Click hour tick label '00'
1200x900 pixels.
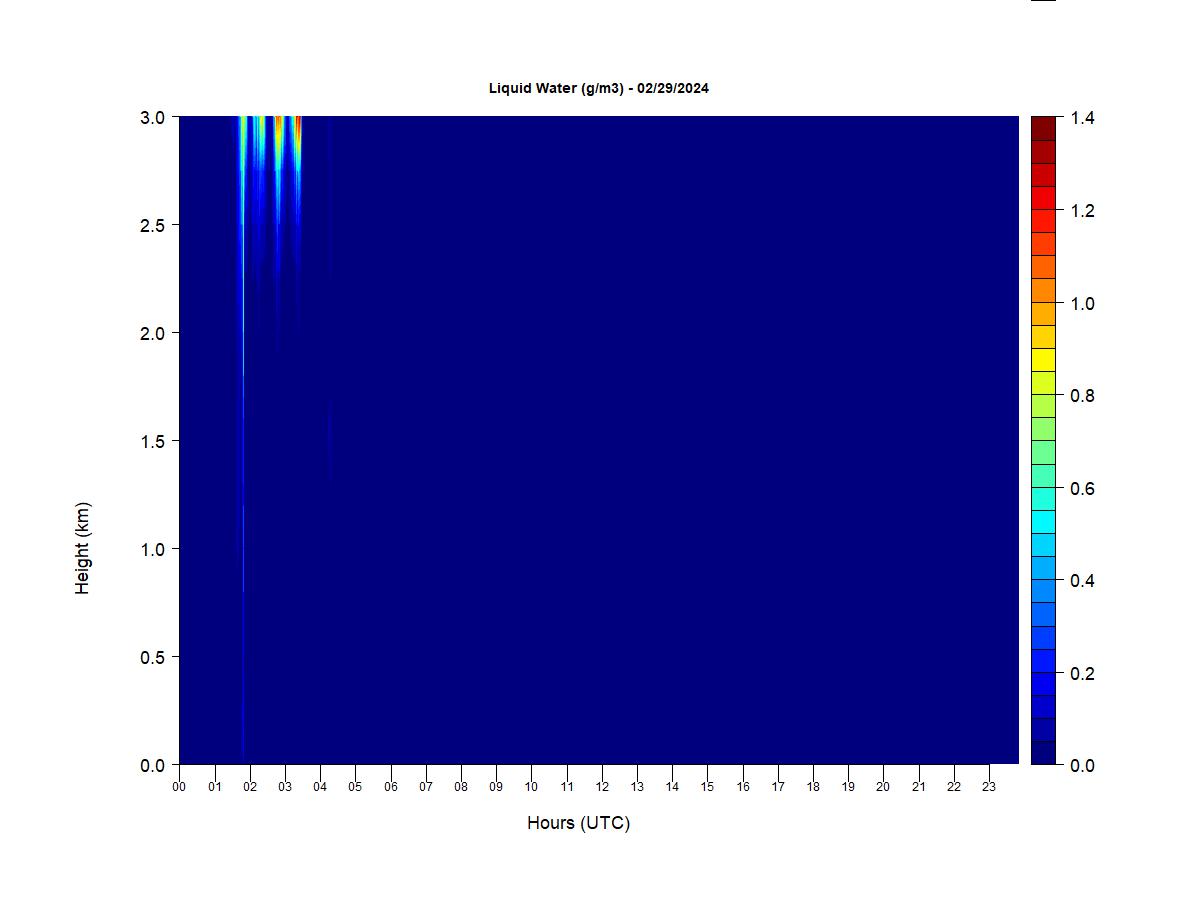[x=179, y=787]
